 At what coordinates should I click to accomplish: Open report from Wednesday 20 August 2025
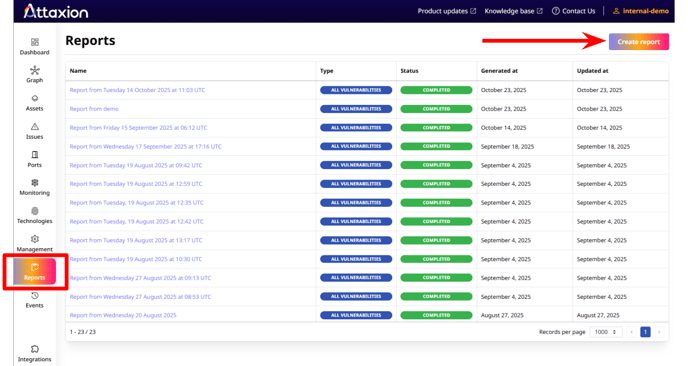pyautogui.click(x=123, y=316)
